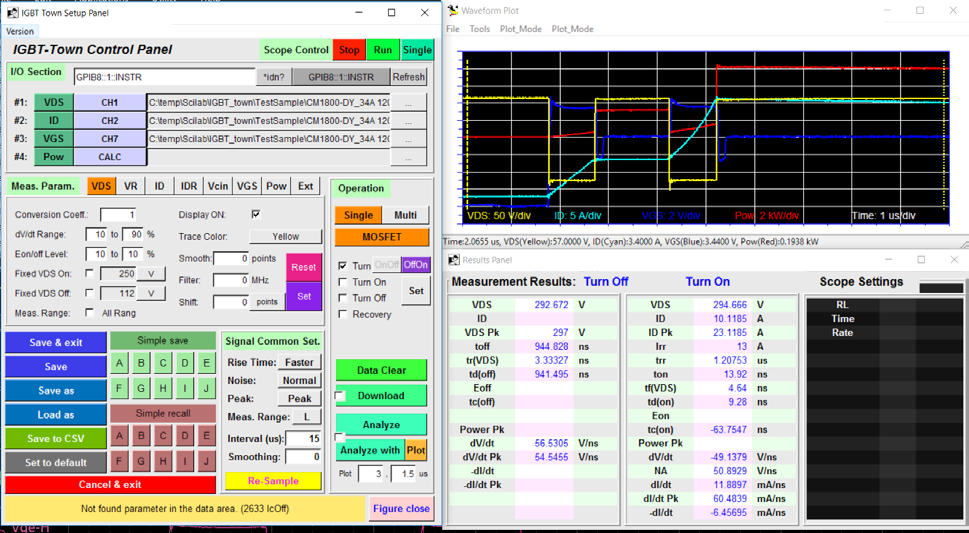Image resolution: width=969 pixels, height=533 pixels.
Task: Click Simple recall slot J
Action: [x=206, y=461]
